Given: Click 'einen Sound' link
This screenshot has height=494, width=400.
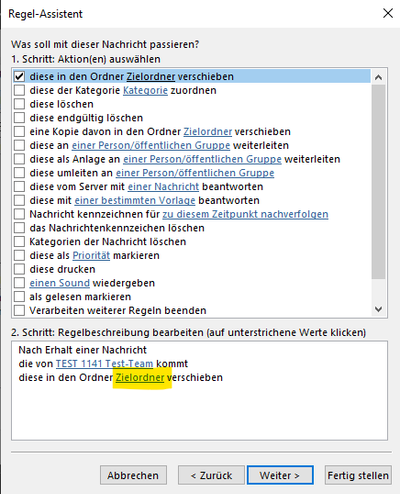Looking at the screenshot, I should pos(60,283).
